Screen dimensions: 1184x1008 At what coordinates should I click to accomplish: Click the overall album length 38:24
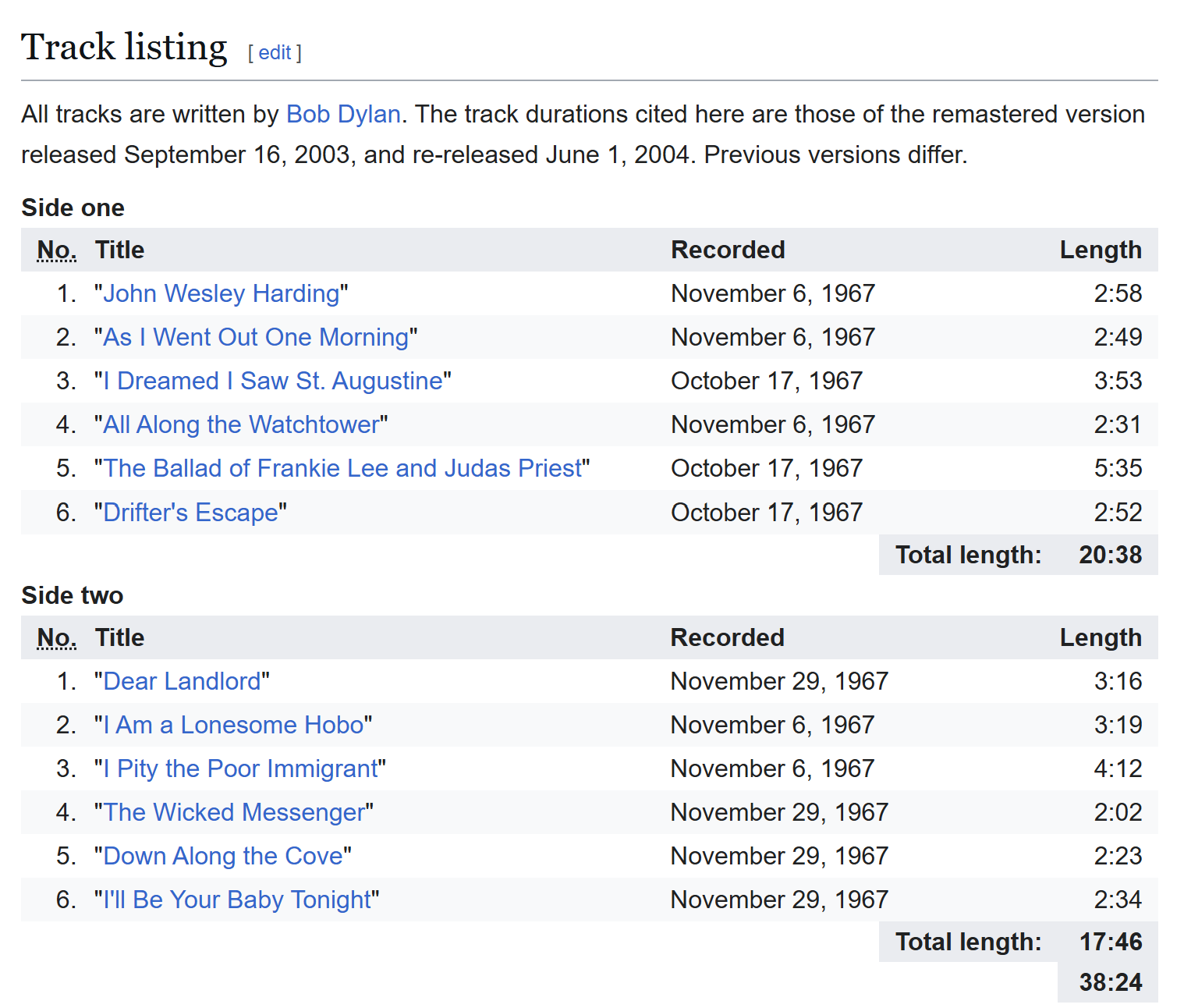click(1111, 982)
